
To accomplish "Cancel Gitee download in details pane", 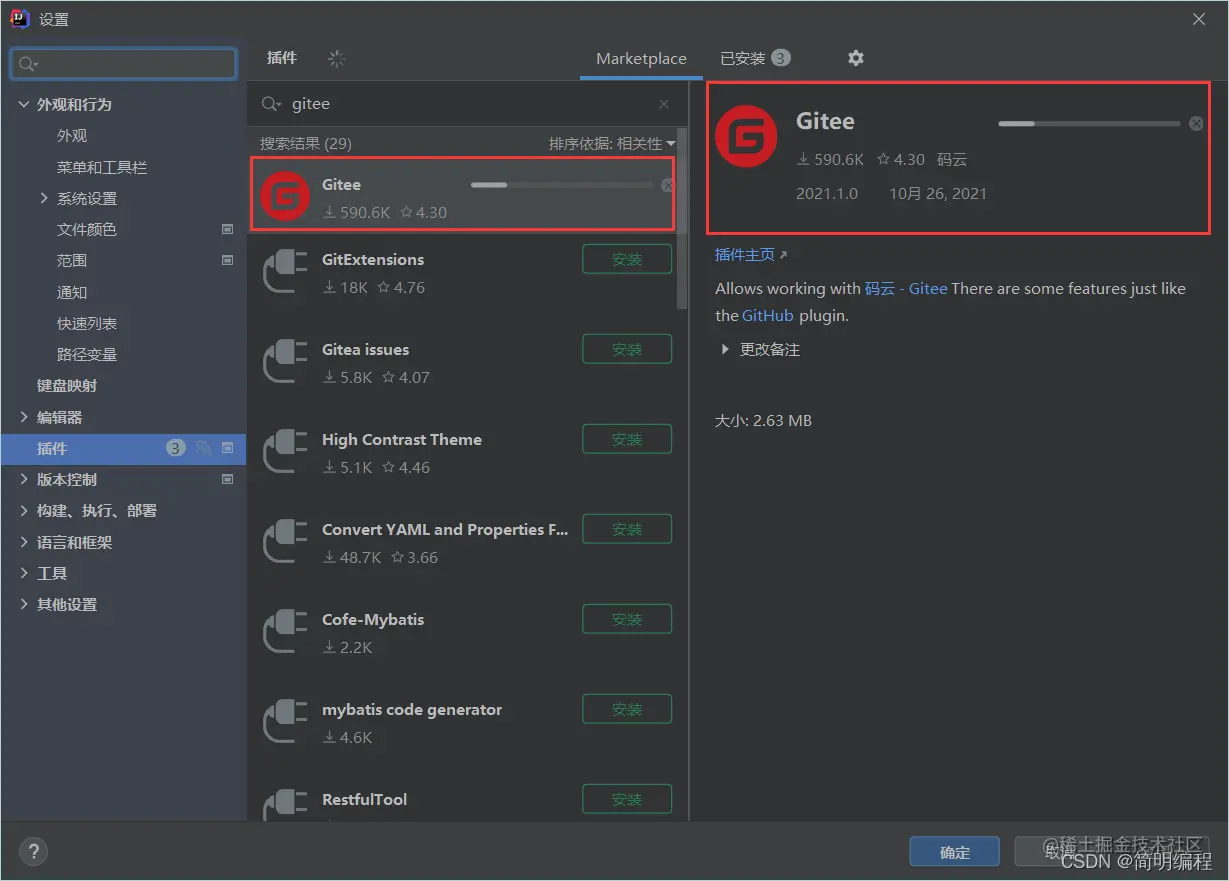I will click(1196, 123).
